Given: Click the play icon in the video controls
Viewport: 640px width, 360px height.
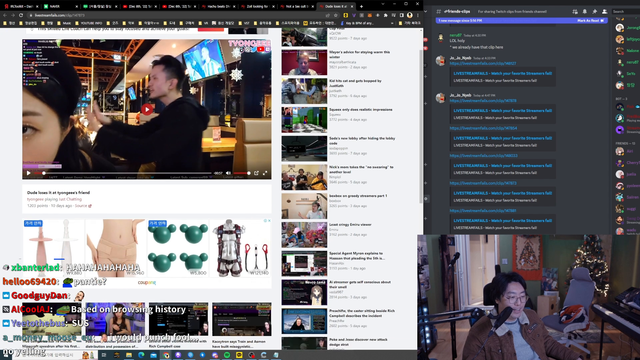Looking at the screenshot, I should [28, 173].
